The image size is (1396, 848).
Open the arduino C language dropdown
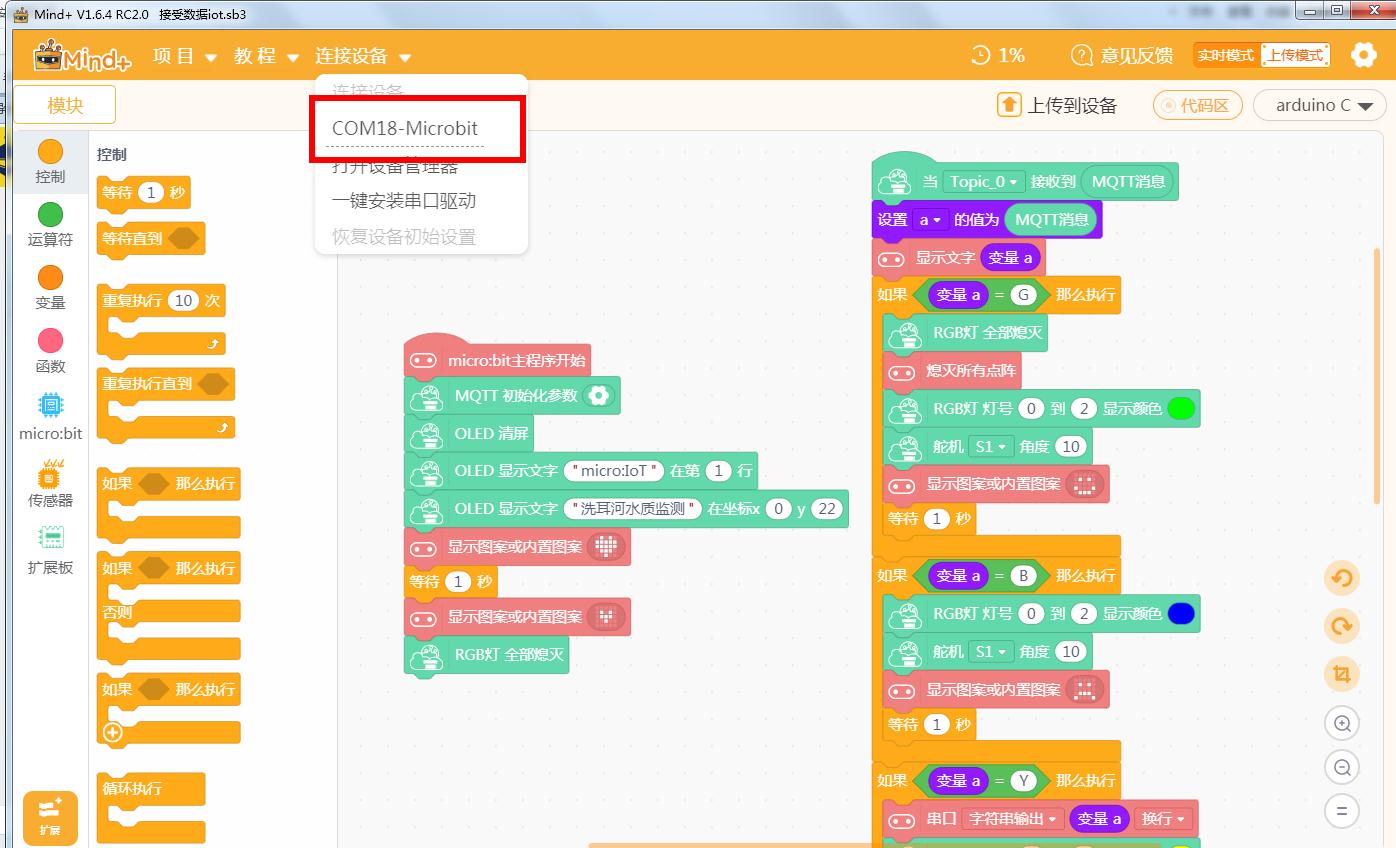[x=1319, y=105]
